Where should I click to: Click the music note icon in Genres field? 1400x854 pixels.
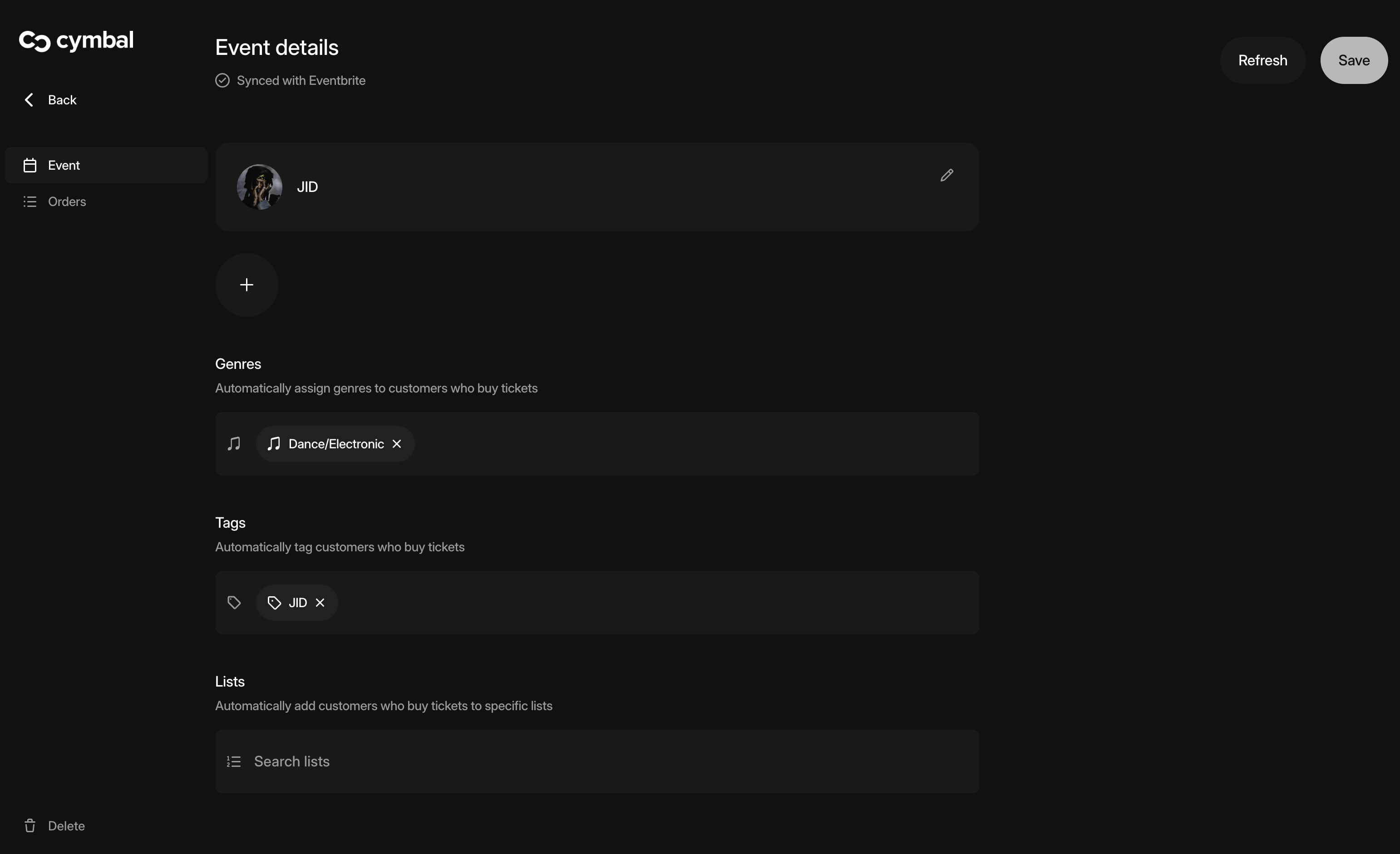click(234, 444)
